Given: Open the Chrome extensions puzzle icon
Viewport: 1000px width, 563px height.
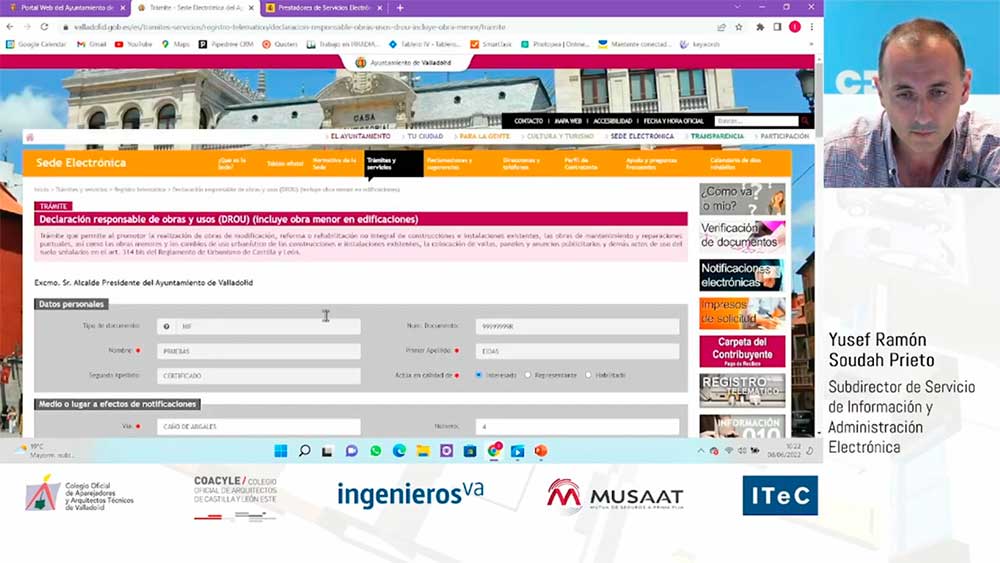Looking at the screenshot, I should click(760, 27).
